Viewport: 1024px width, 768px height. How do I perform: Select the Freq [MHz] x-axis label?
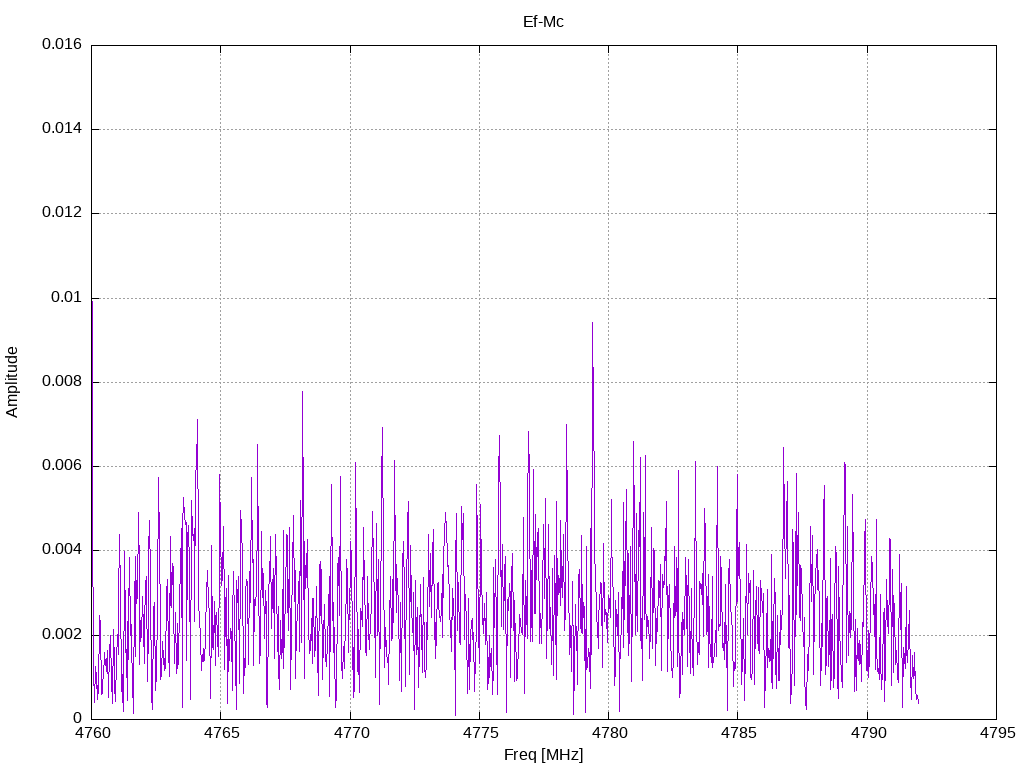point(543,755)
